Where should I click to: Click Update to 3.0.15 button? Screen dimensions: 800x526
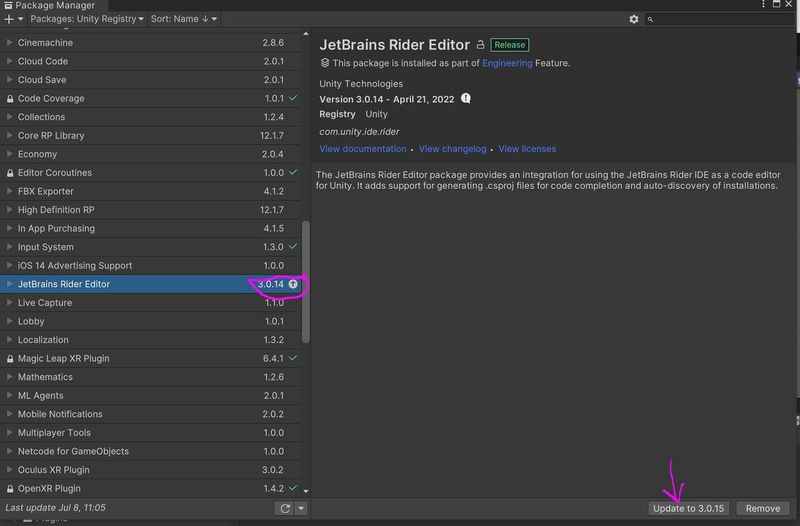pos(688,508)
